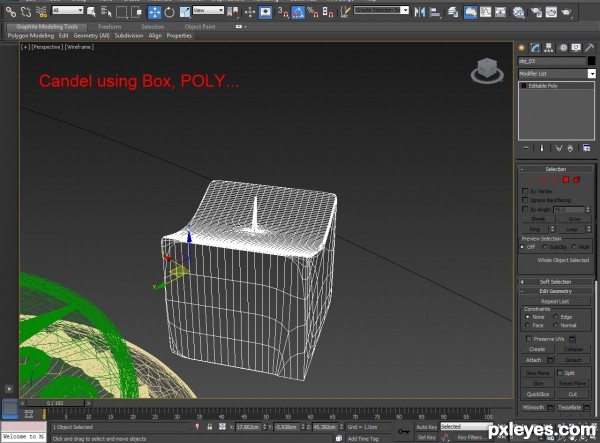The height and width of the screenshot is (443, 600).
Task: Open the View reference coordinate dropdown
Action: 208,10
